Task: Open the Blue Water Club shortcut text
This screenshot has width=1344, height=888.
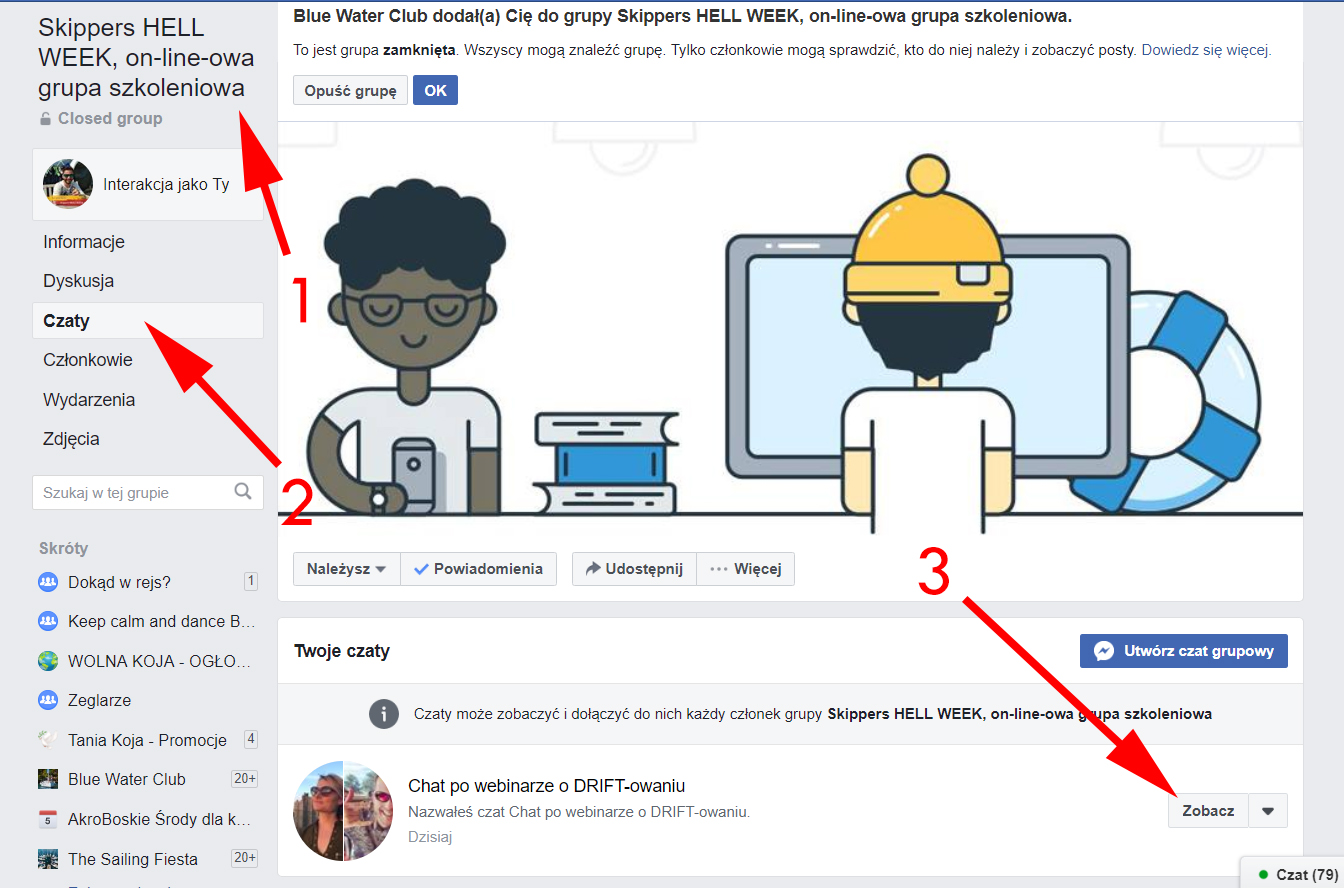Action: click(x=127, y=779)
